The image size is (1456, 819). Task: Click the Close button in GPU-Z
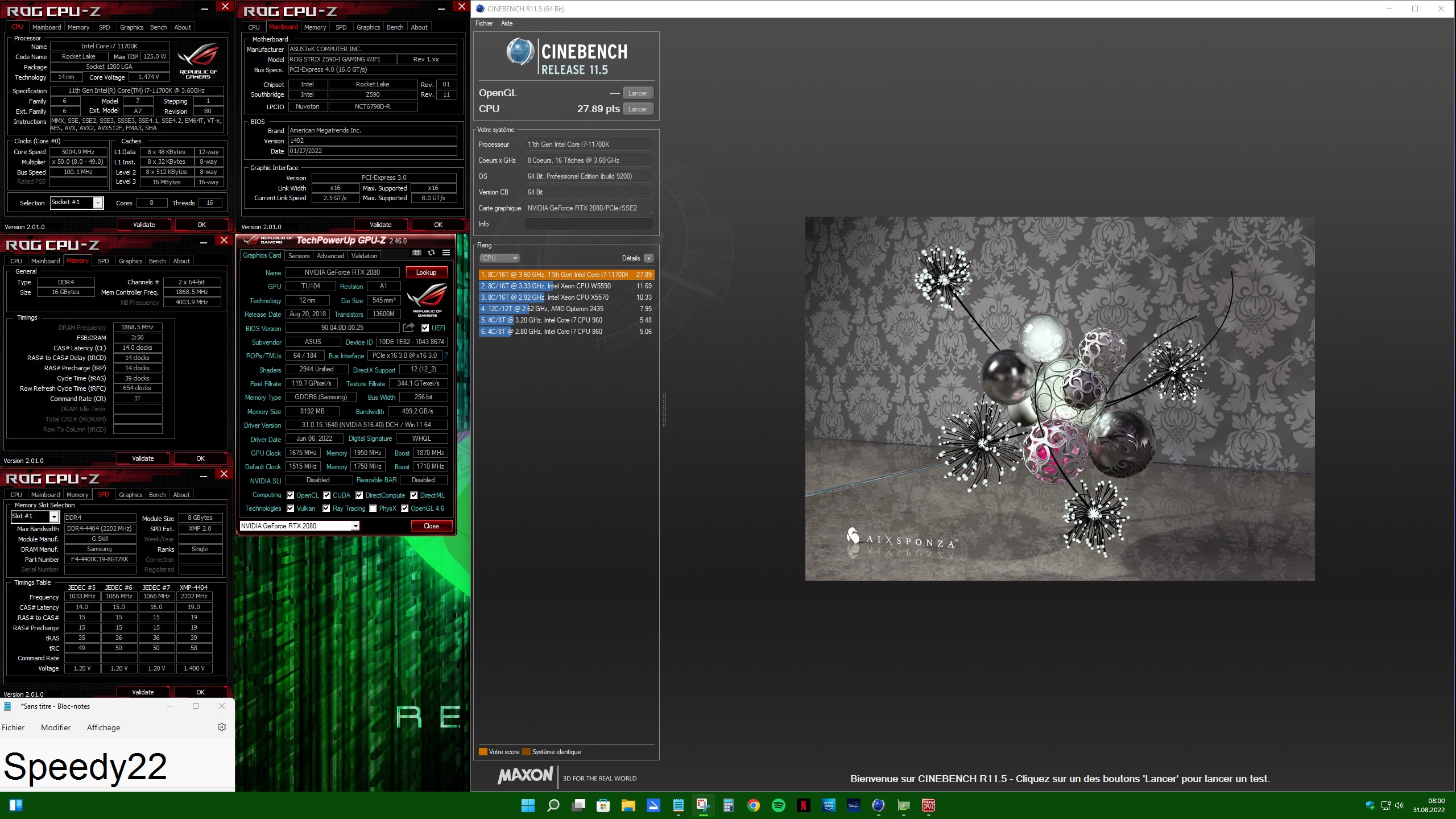(431, 526)
